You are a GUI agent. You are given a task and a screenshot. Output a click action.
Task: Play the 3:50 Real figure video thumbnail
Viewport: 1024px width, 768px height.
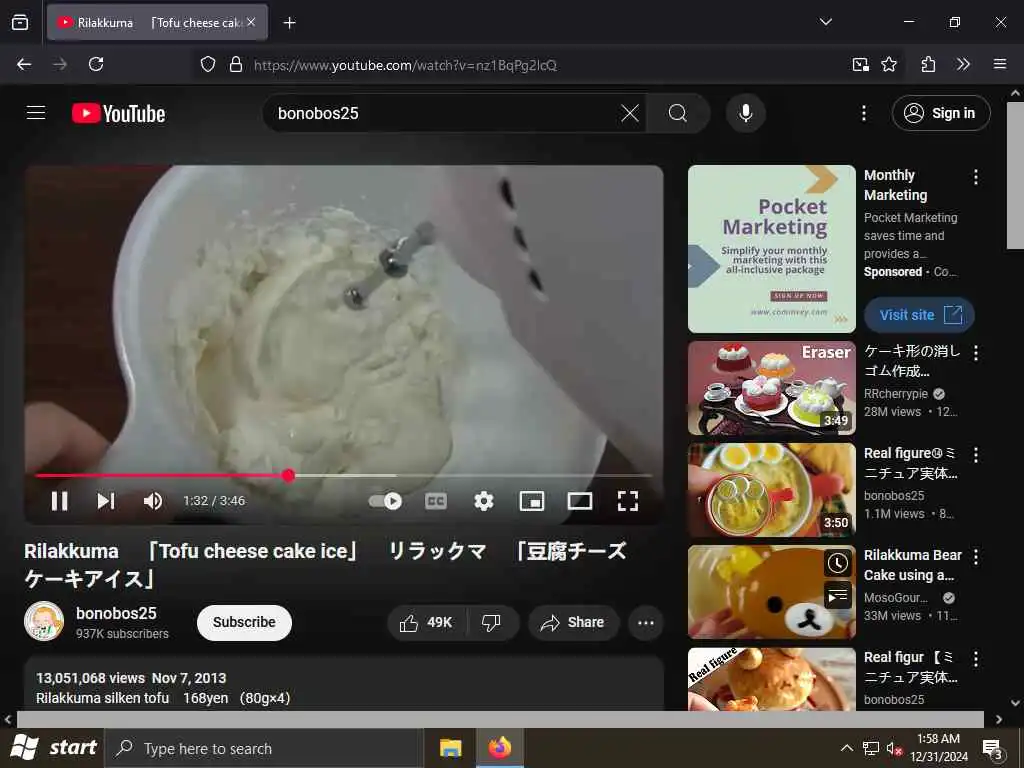pos(771,490)
